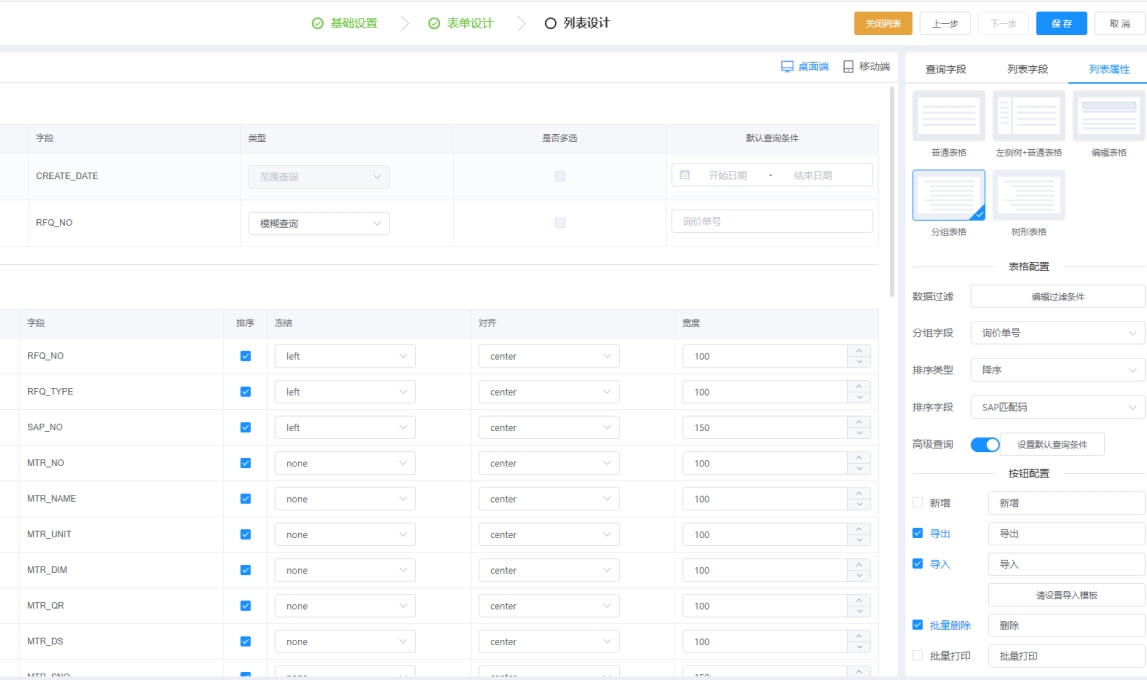
Task: Switch to desktop view (桌面端) icon
Action: tap(787, 67)
